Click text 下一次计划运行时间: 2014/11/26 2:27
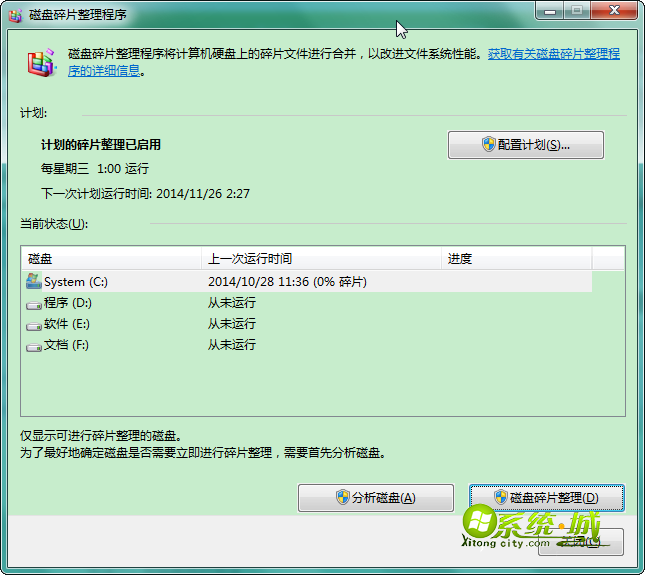This screenshot has width=645, height=575. coord(145,193)
